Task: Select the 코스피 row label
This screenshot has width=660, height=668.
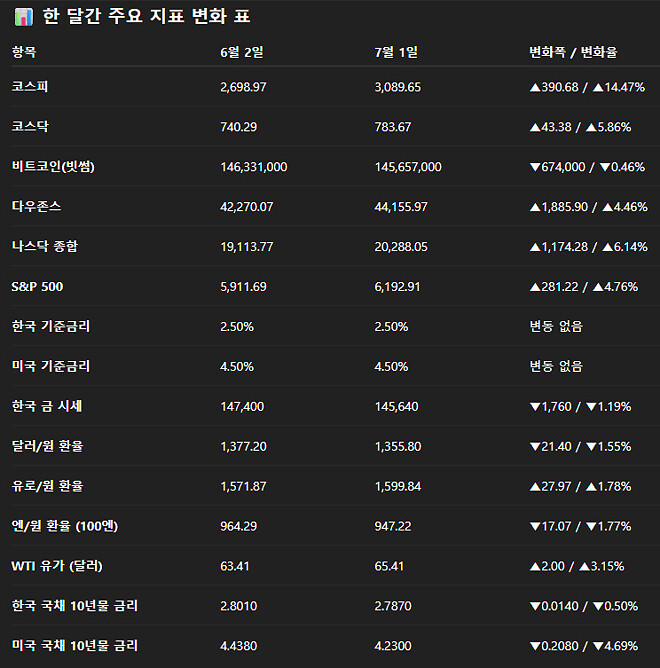Action: 30,87
